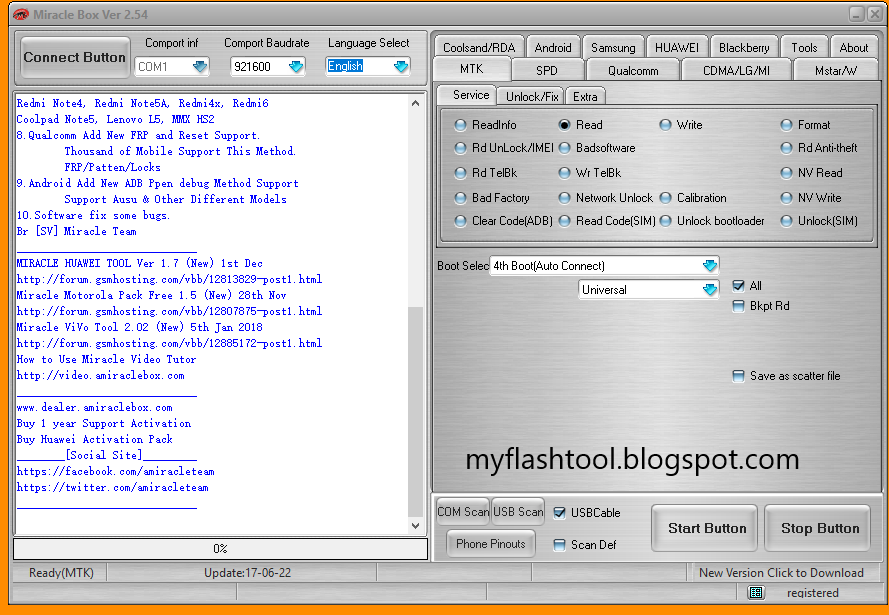
Task: Expand the Boot Select 4th Boot dropdown
Action: click(710, 265)
